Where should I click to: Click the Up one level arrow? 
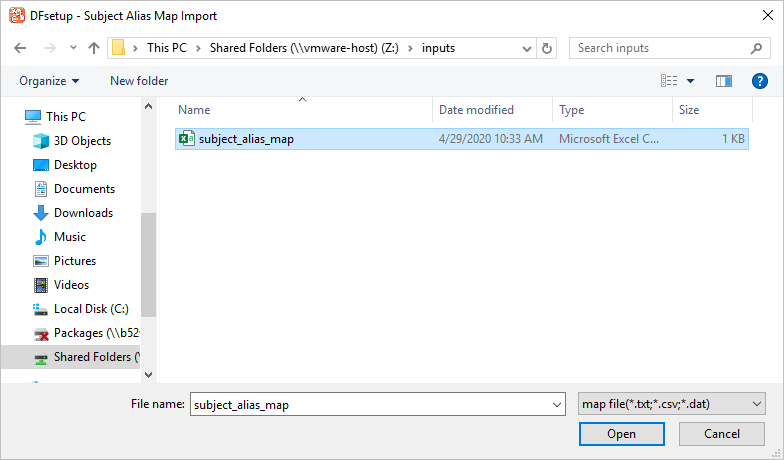(94, 48)
